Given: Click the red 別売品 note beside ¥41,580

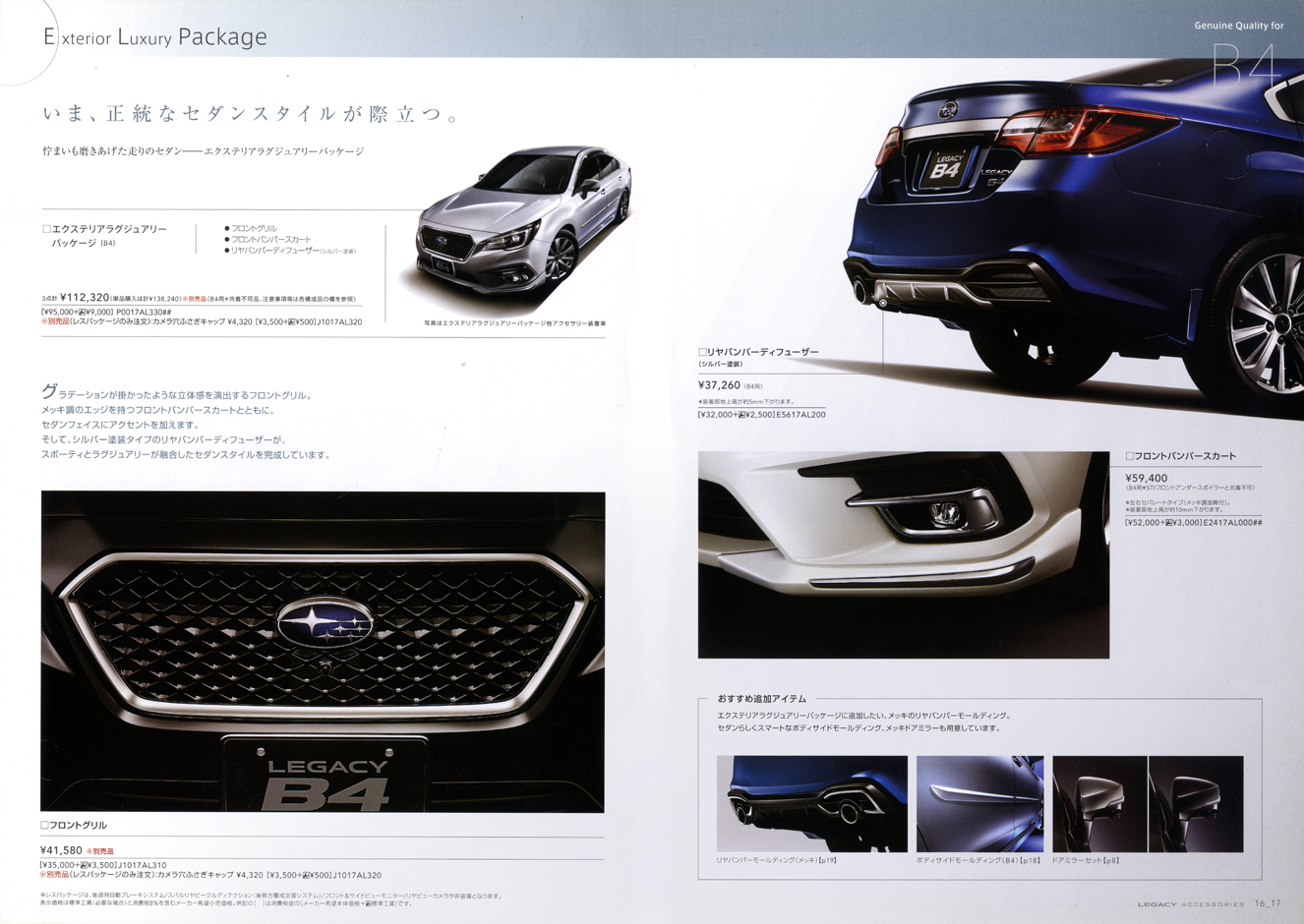Looking at the screenshot, I should click(x=100, y=851).
